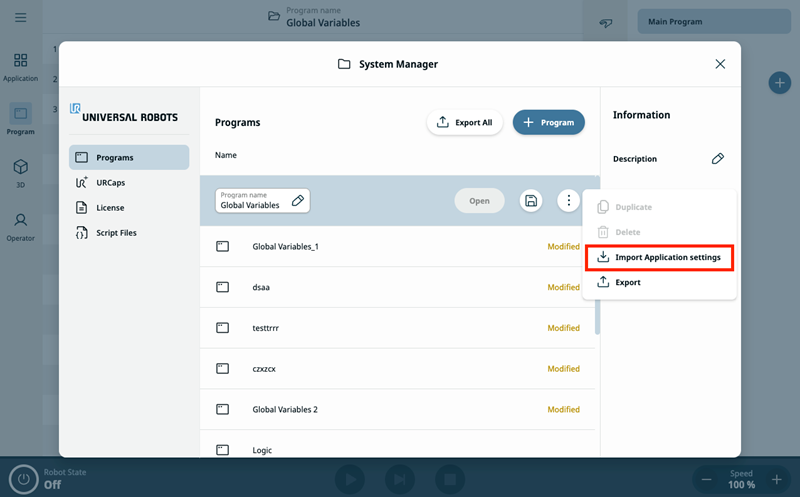The image size is (800, 497).
Task: Click the Universal Robots logo
Action: point(124,113)
